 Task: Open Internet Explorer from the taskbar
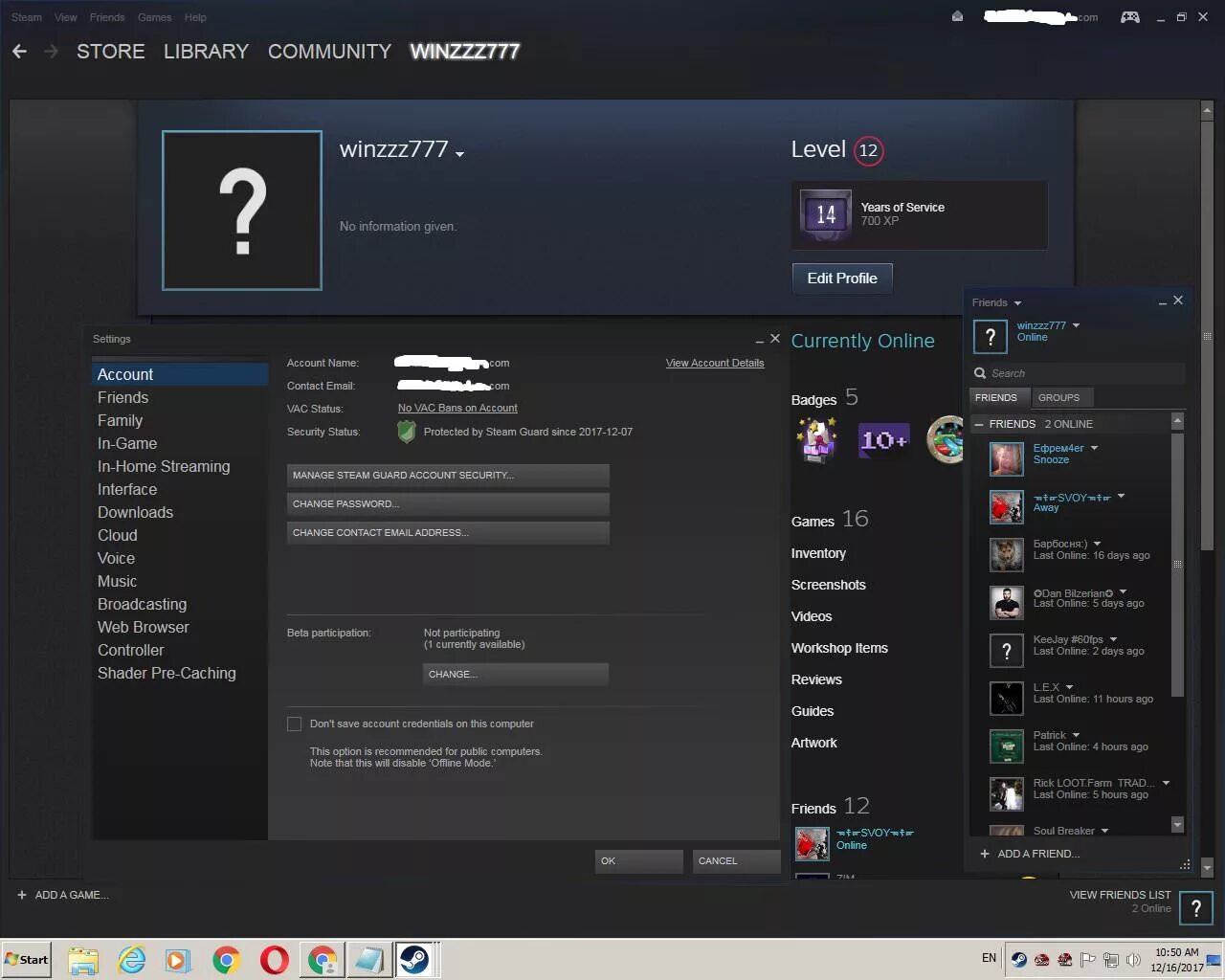tap(131, 960)
